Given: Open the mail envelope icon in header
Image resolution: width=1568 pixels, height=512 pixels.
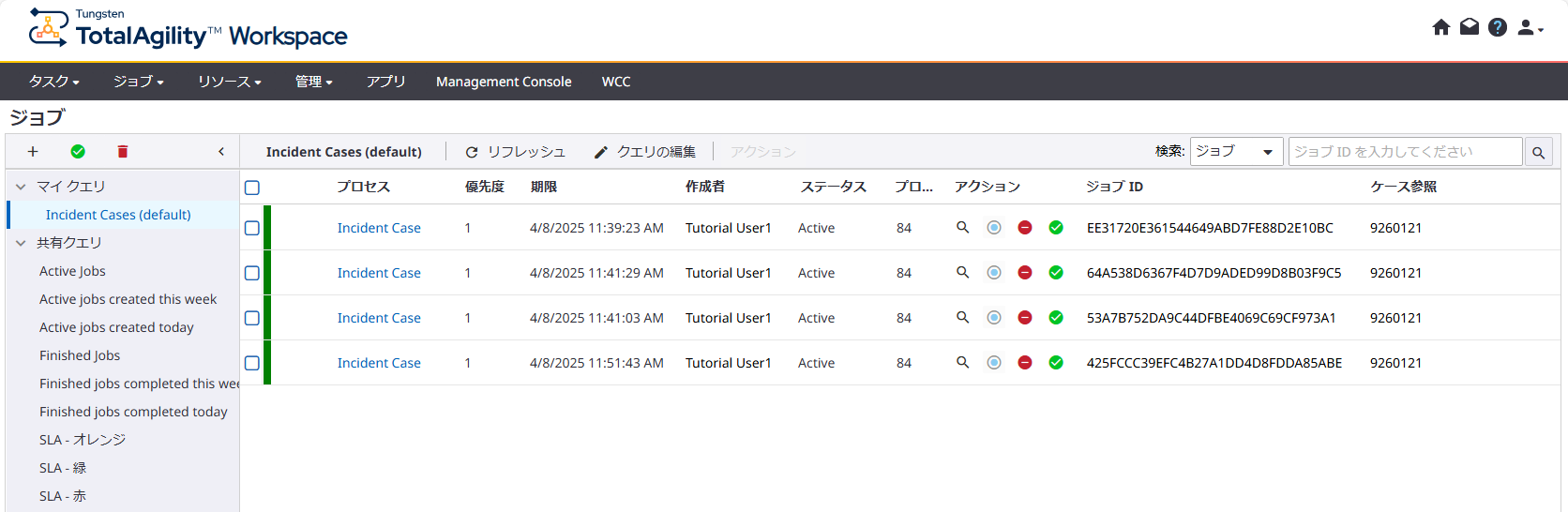Looking at the screenshot, I should click(1470, 27).
